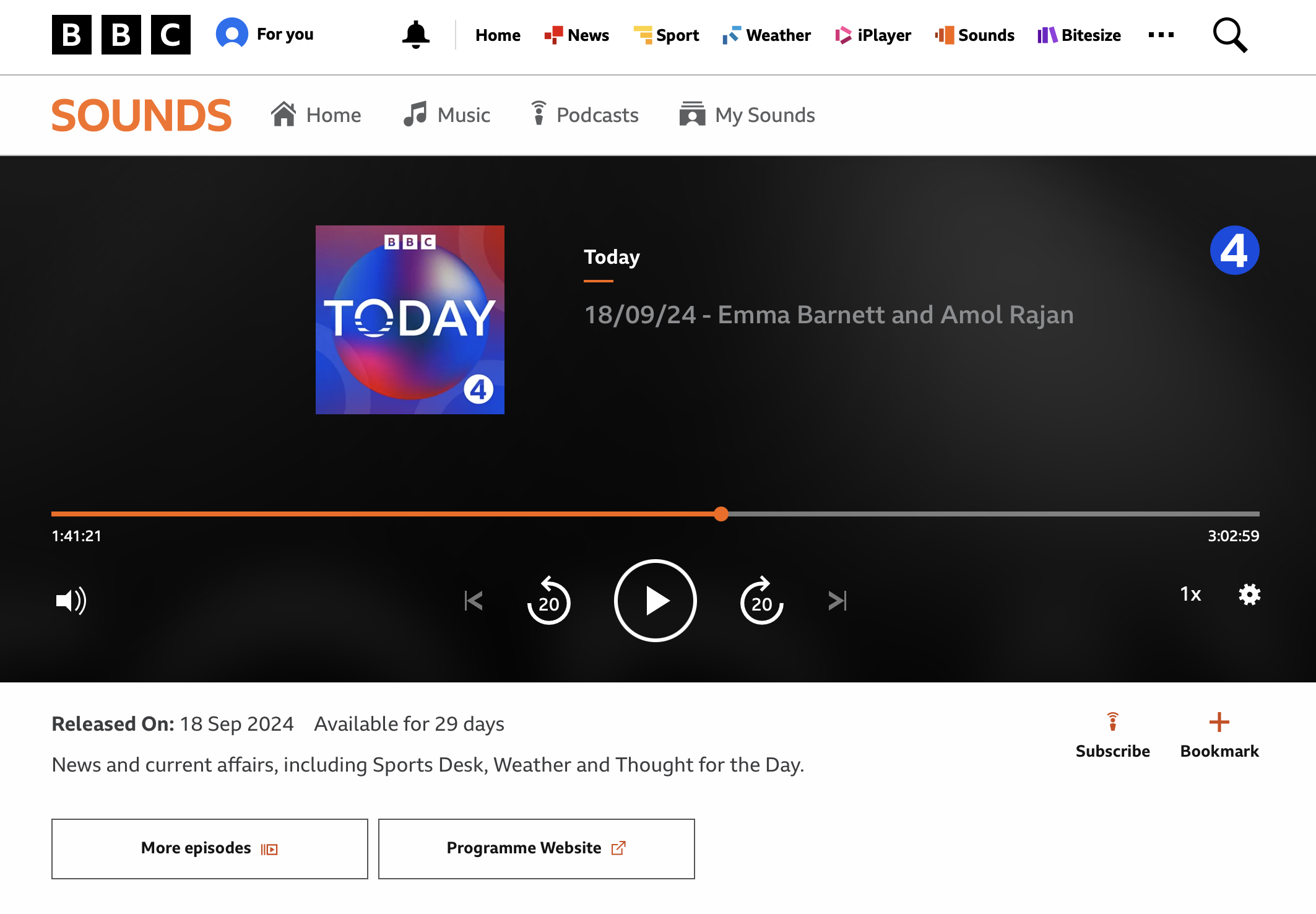The image size is (1316, 914).
Task: Click the BBC logo
Action: click(x=121, y=35)
